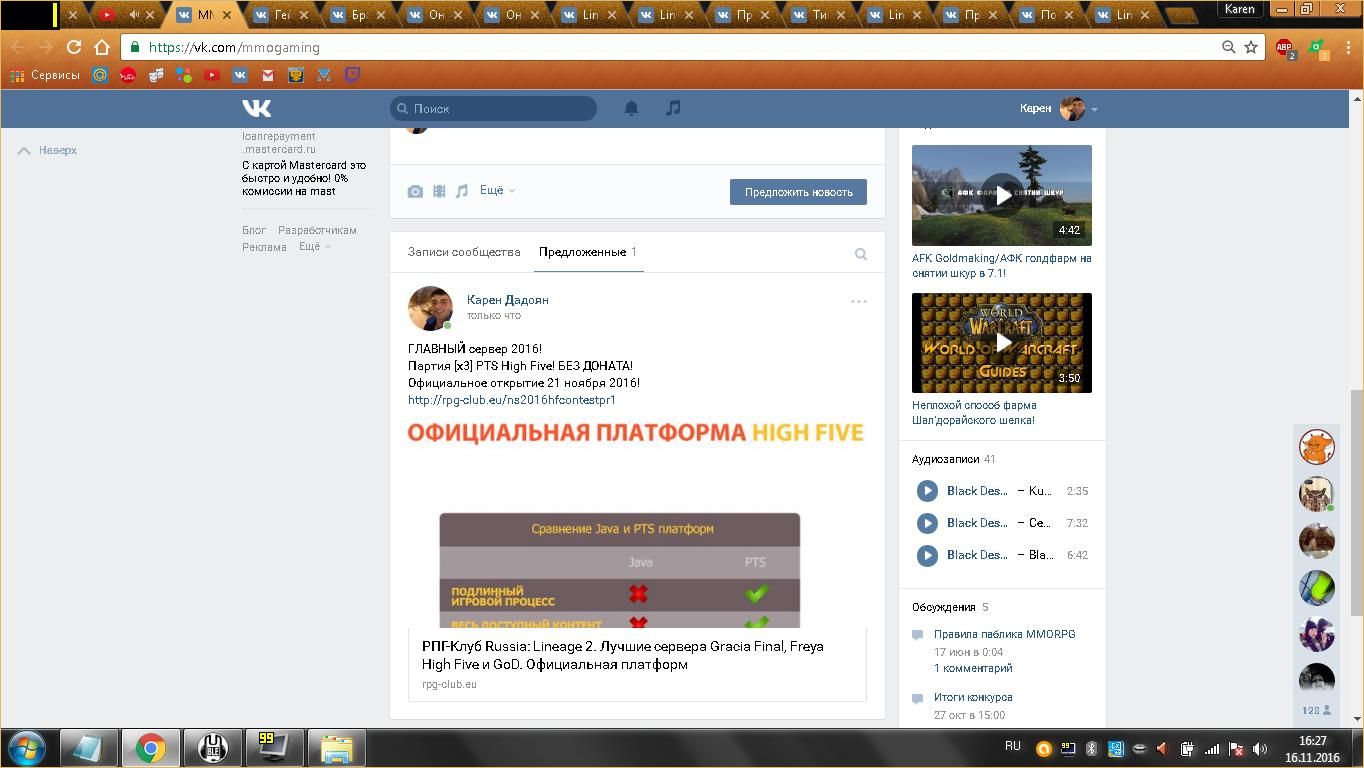Open the Аудиозаписи 41 section header

(x=953, y=459)
